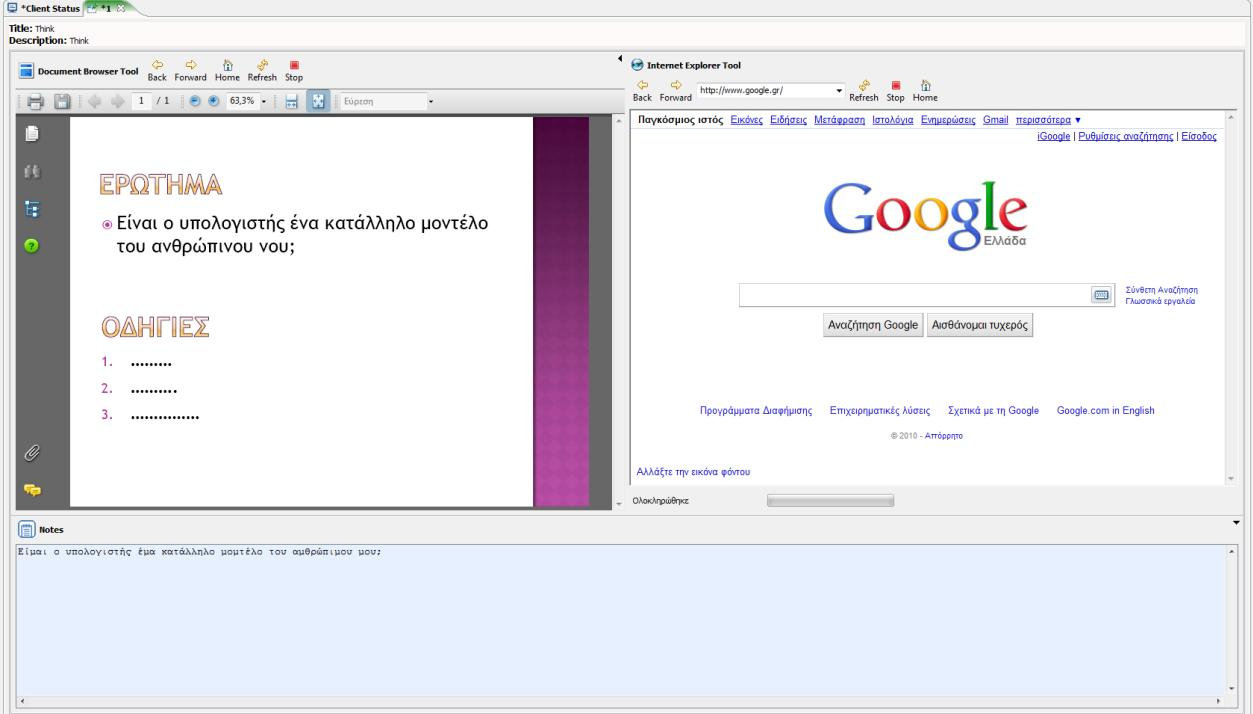The width and height of the screenshot is (1253, 714).
Task: Open the Pages panel in PDF sidebar
Action: (x=31, y=134)
